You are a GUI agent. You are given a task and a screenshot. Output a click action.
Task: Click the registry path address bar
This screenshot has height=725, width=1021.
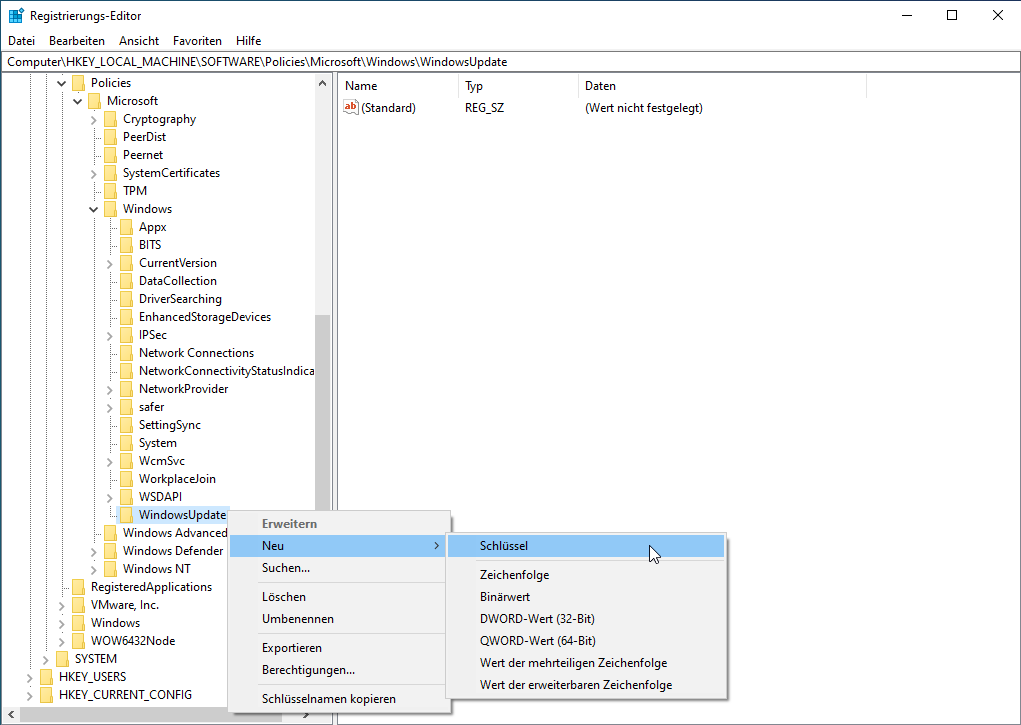tap(510, 62)
